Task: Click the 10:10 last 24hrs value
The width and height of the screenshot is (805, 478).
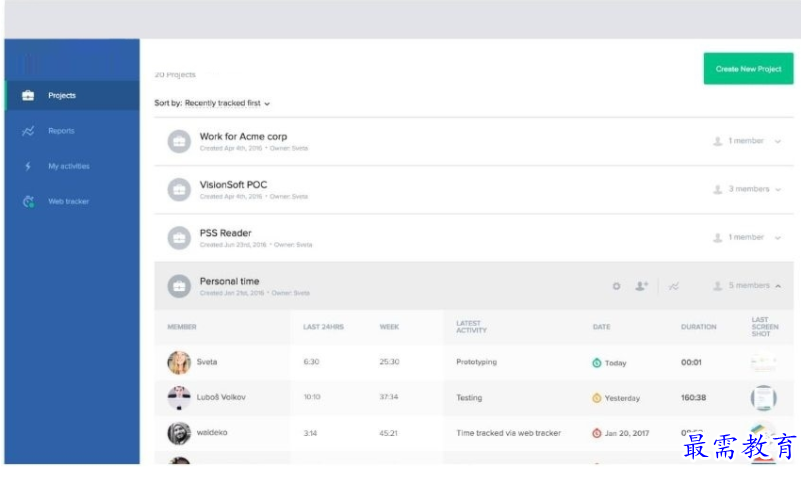Action: pos(312,397)
